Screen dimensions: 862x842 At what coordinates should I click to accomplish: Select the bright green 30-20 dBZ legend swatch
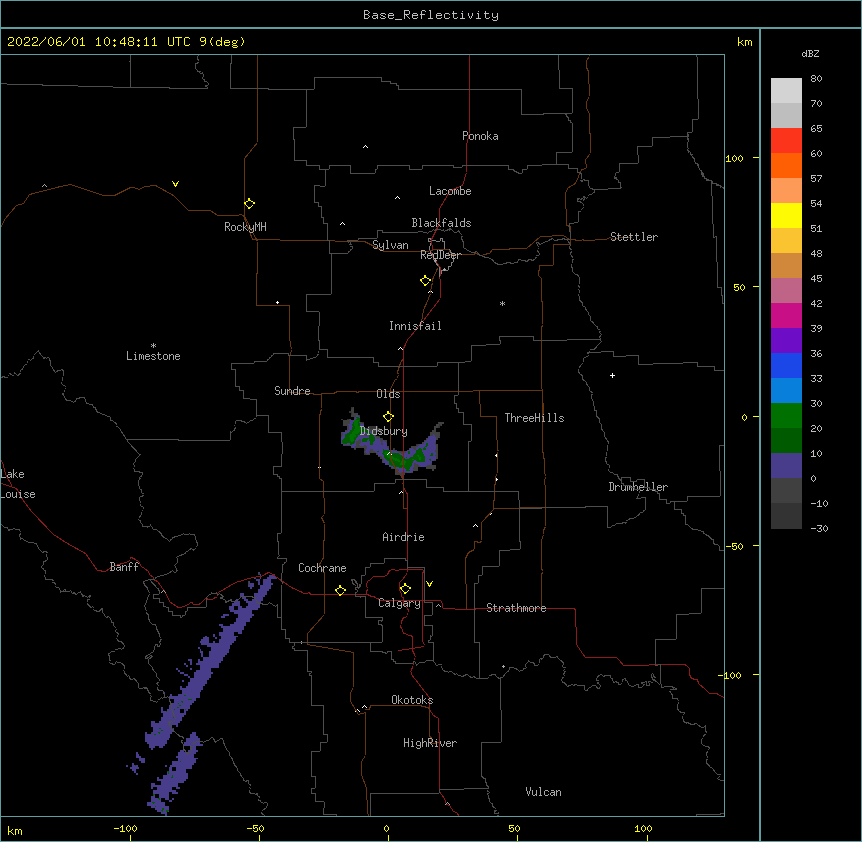click(x=786, y=416)
